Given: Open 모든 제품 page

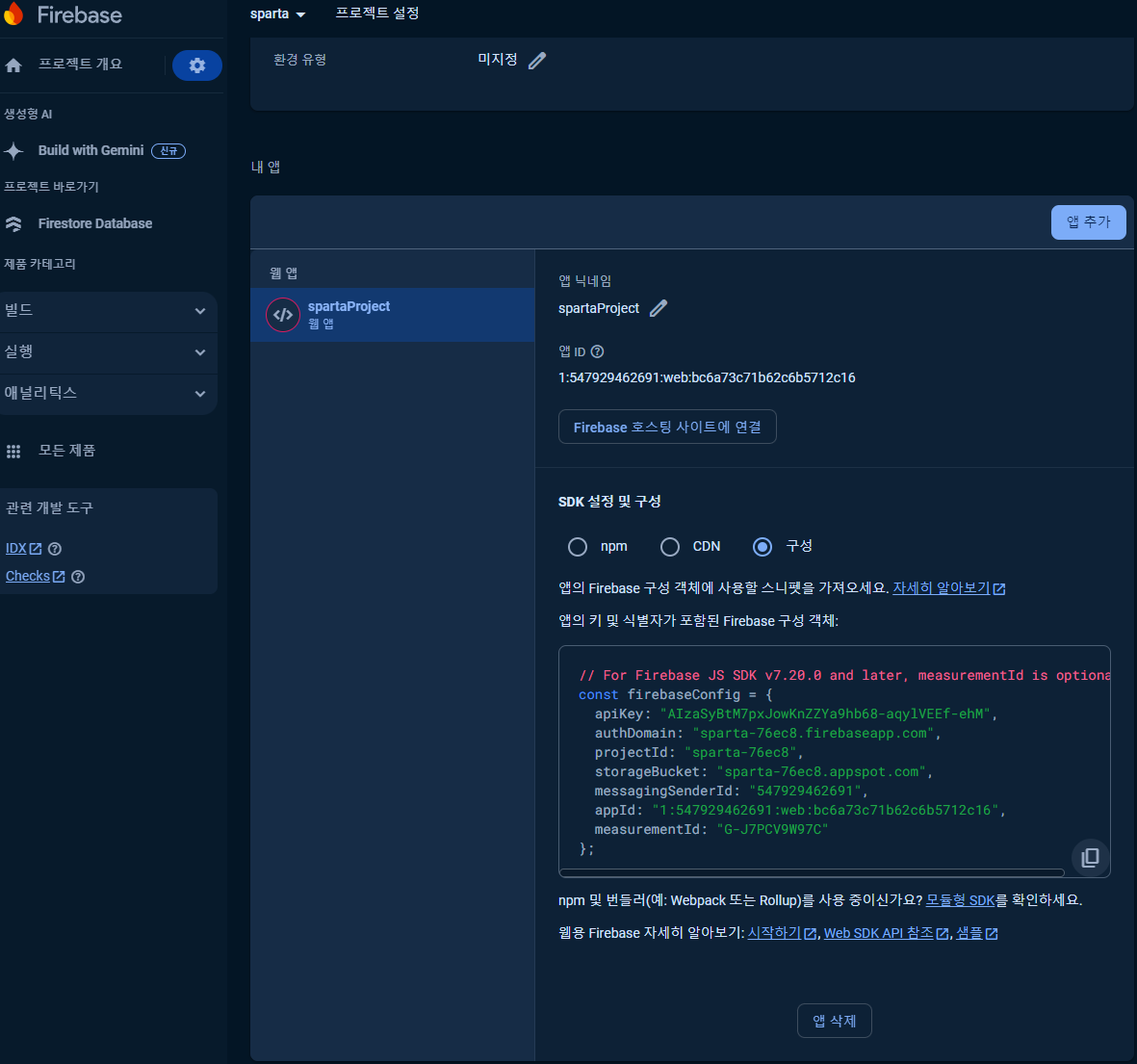Looking at the screenshot, I should (x=66, y=451).
